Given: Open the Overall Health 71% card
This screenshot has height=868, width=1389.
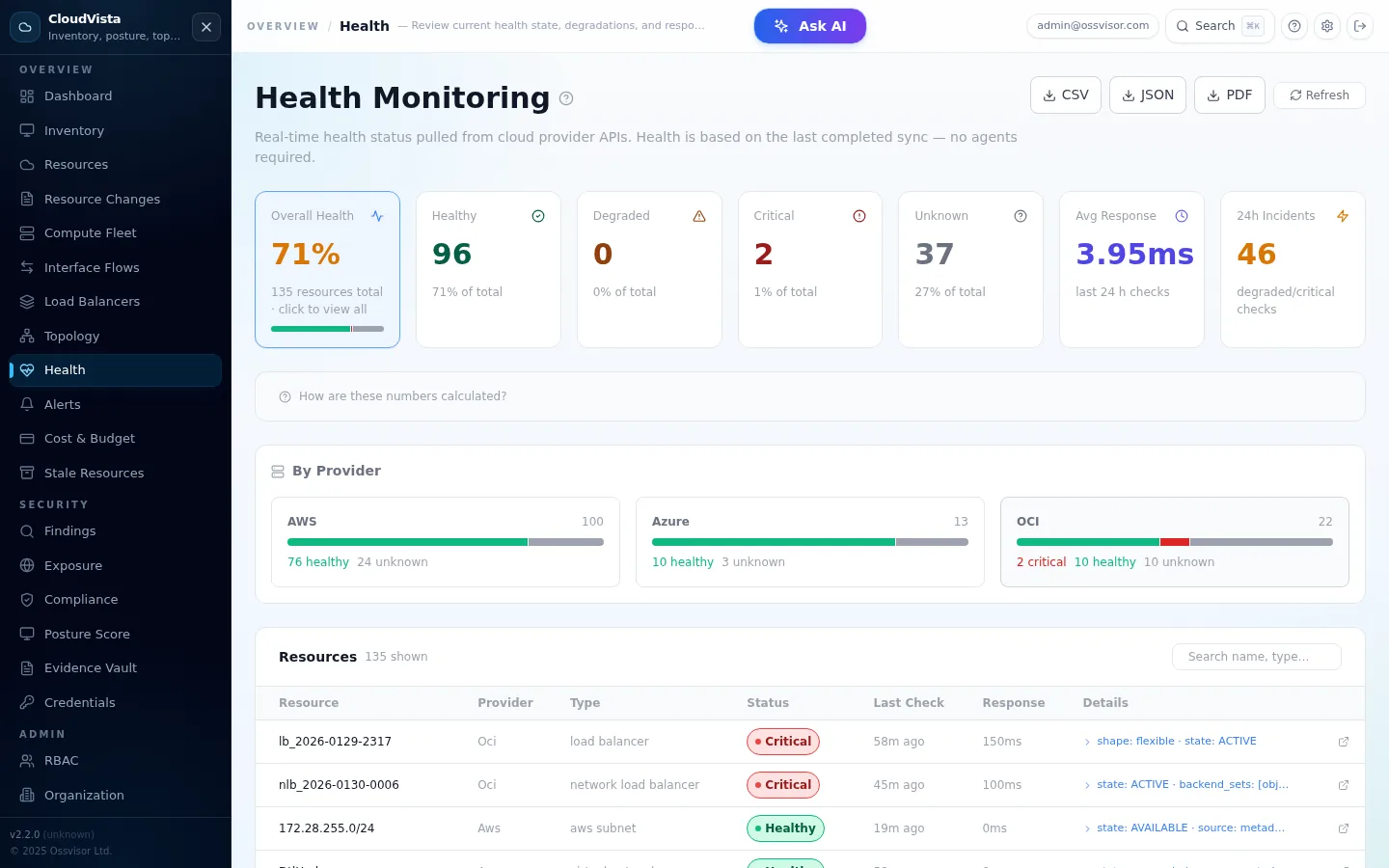Looking at the screenshot, I should point(327,269).
